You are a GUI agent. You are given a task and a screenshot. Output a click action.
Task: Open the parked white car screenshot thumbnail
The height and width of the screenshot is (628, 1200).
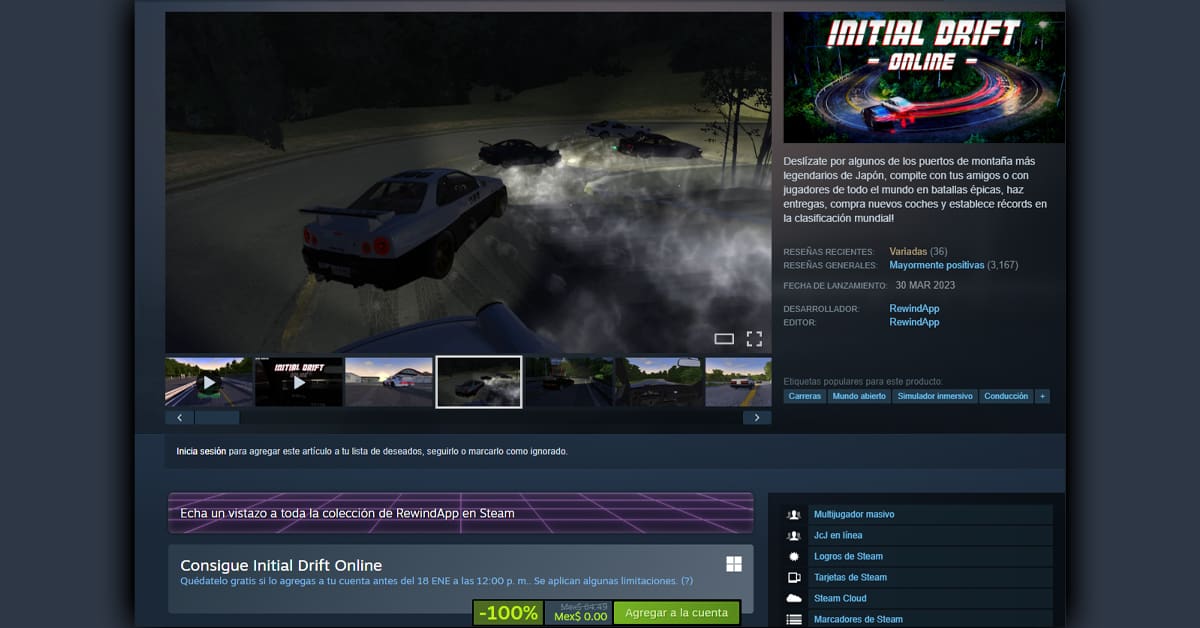[x=389, y=382]
